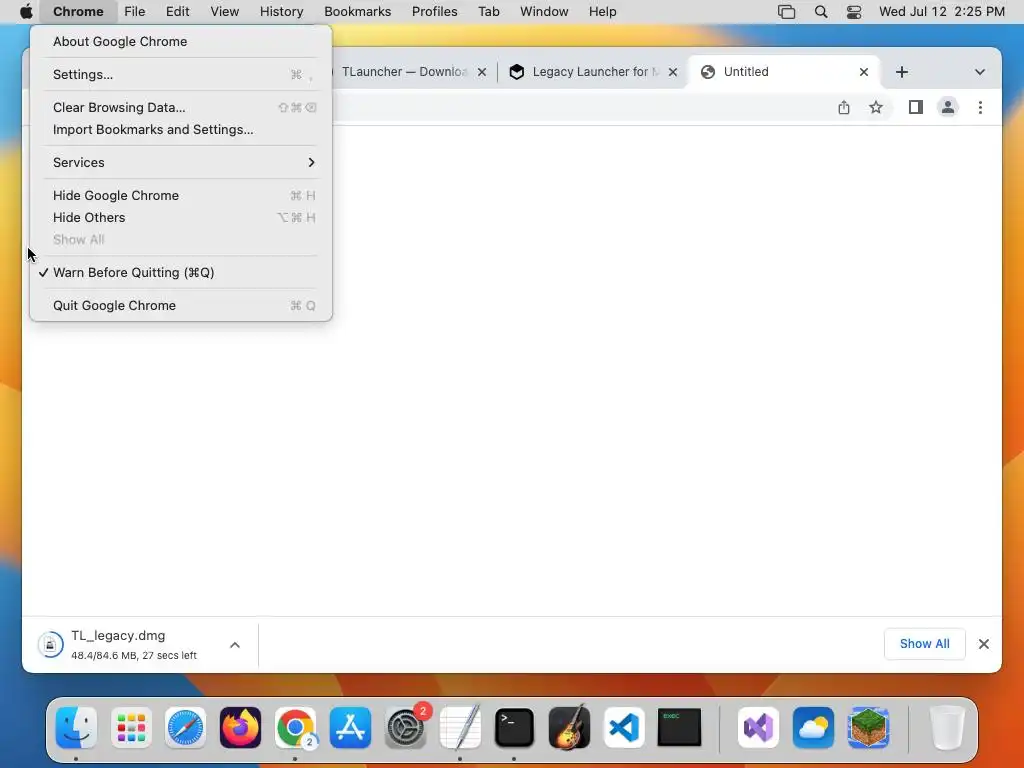
Task: Open the Window menu
Action: coord(544,12)
